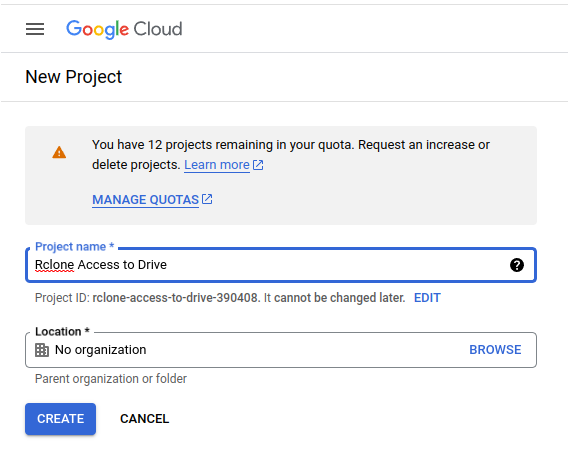Viewport: 568px width, 470px height.
Task: Click the New Project page heading
Action: pos(74,77)
